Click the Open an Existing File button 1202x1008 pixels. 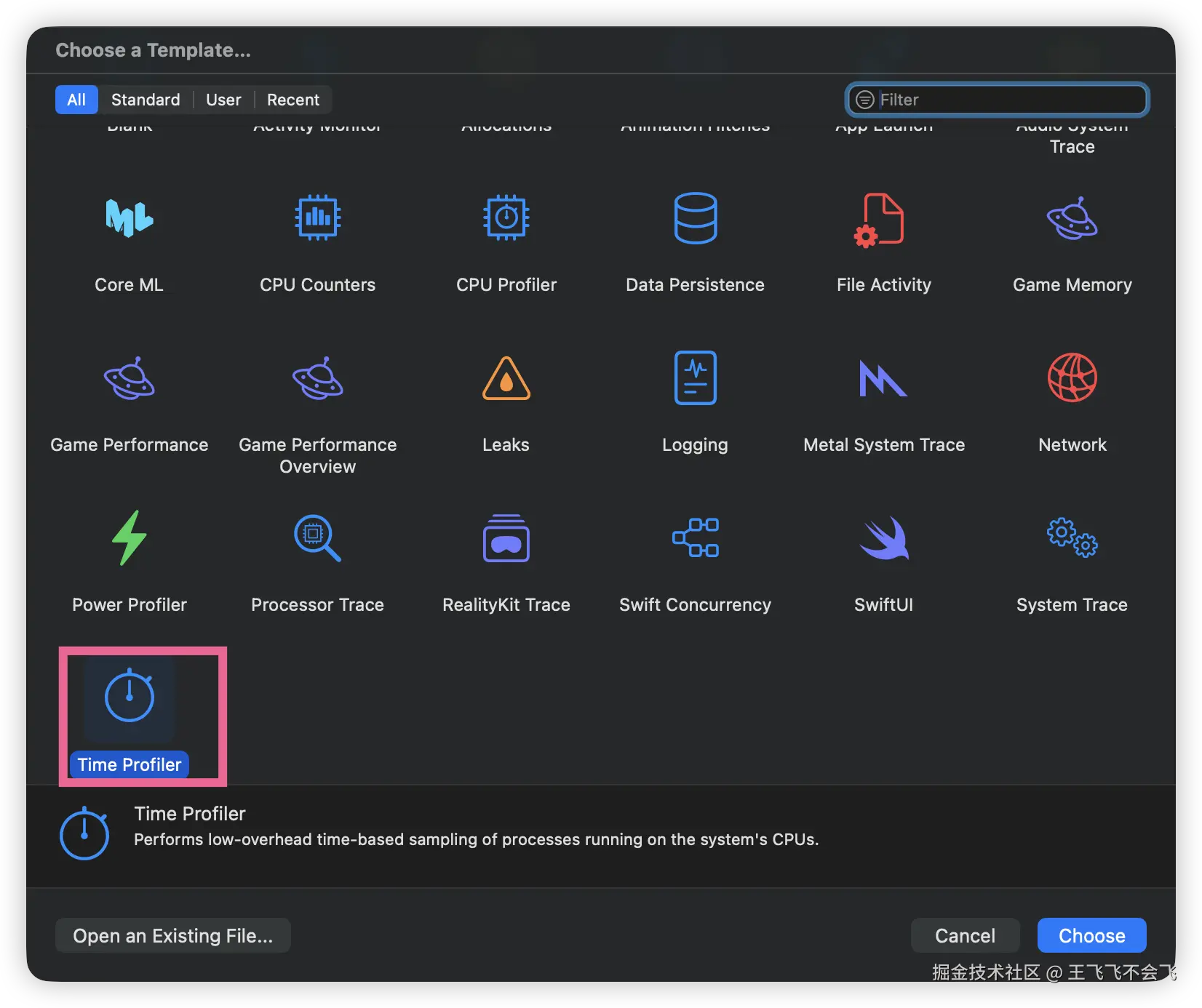coord(173,935)
